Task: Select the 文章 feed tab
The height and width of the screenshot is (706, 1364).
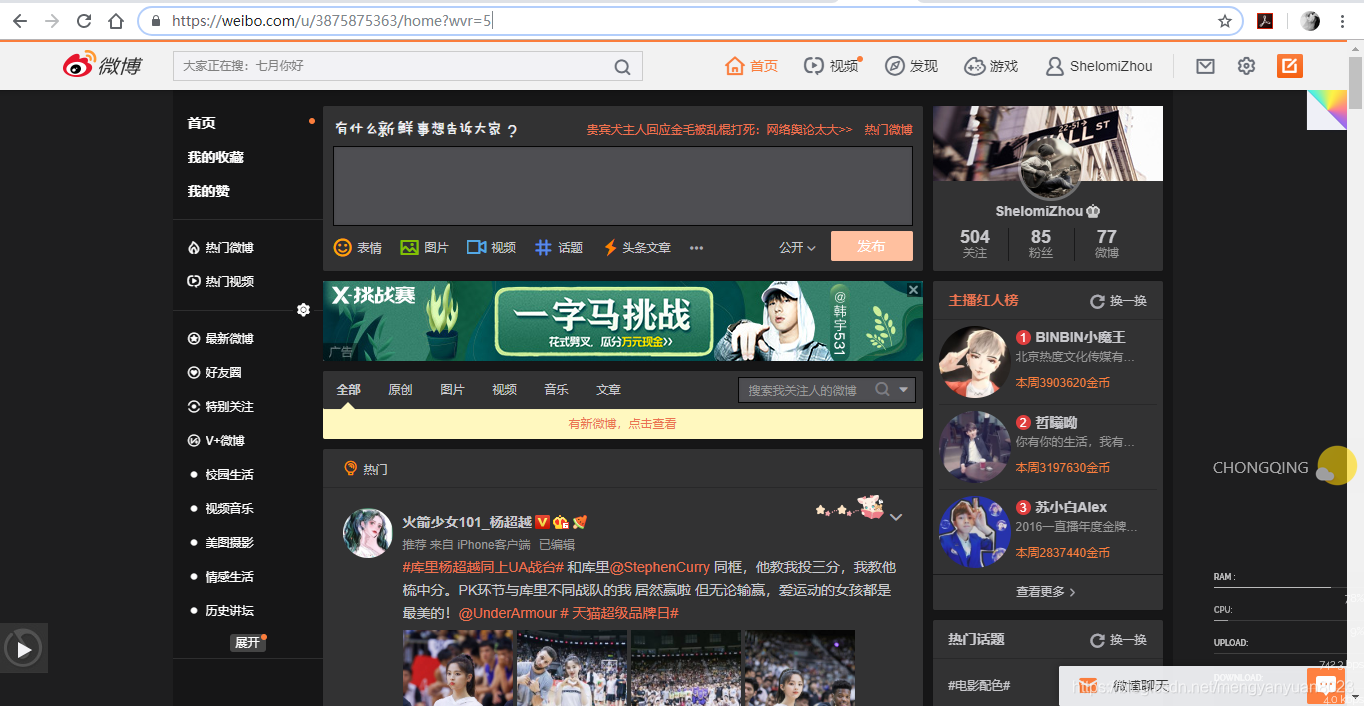Action: [608, 390]
